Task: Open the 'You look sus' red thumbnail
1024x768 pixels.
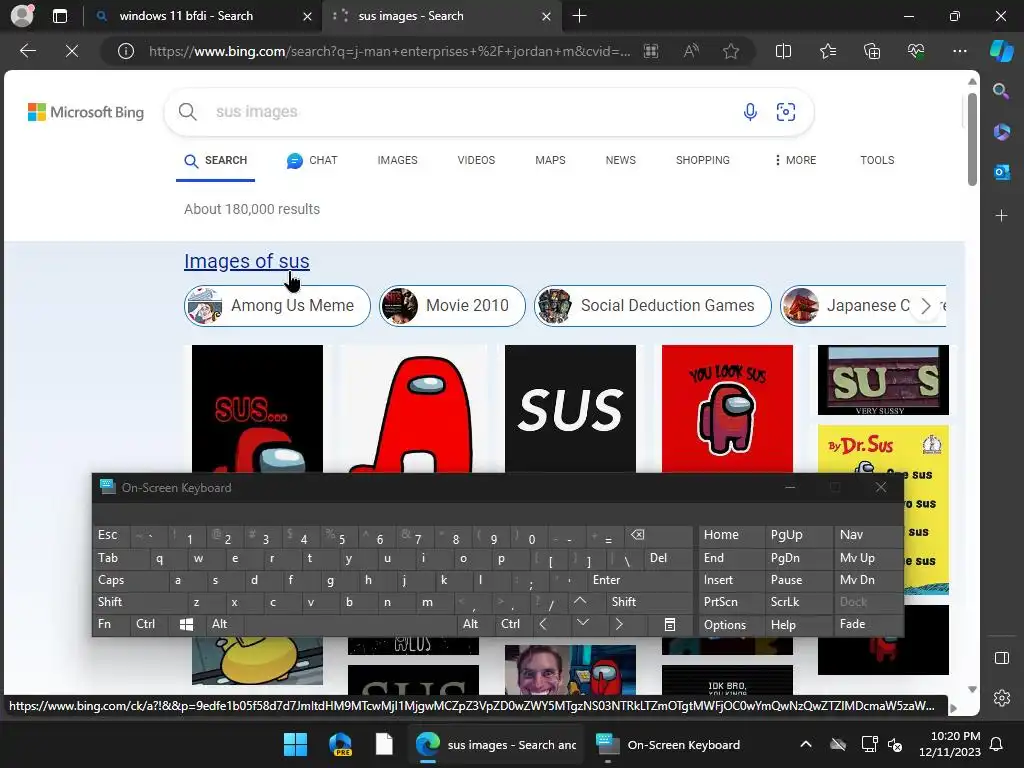Action: click(x=727, y=408)
